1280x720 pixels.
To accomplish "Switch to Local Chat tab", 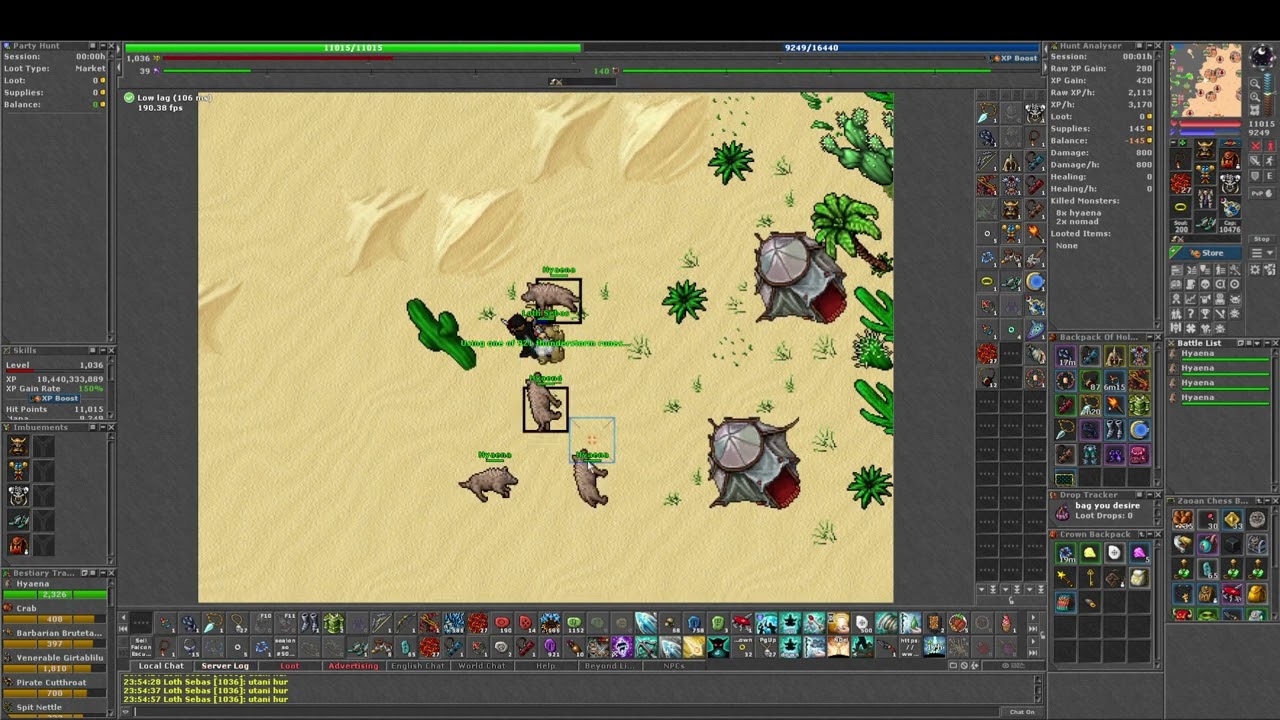I will [161, 666].
